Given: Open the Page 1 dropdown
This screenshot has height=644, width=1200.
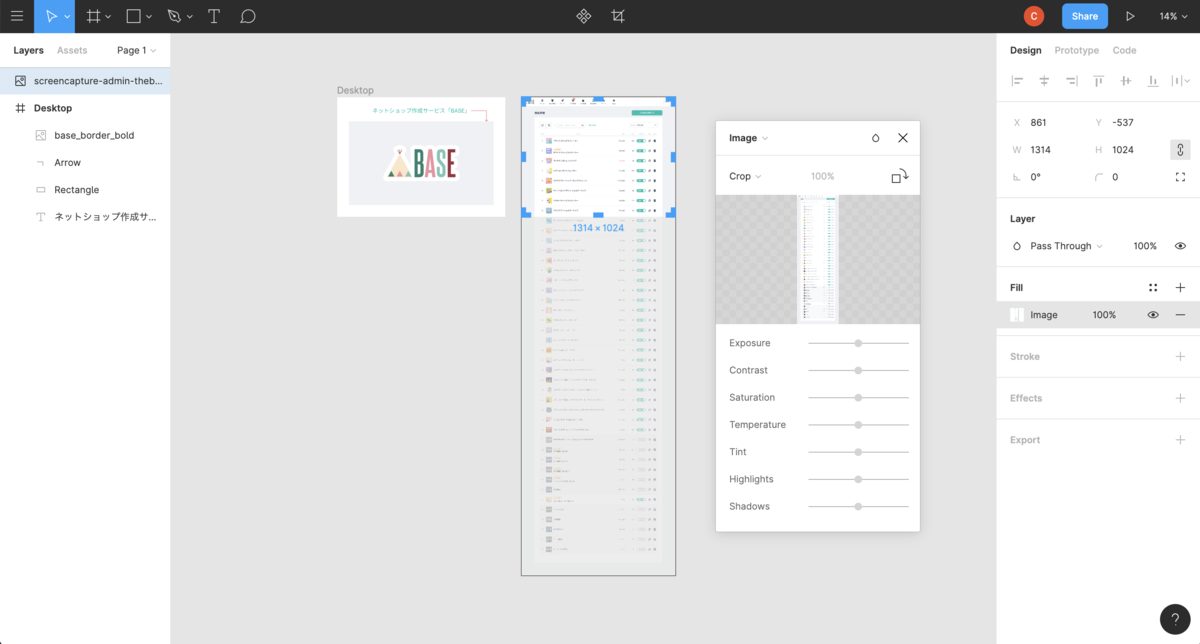Looking at the screenshot, I should pos(136,50).
